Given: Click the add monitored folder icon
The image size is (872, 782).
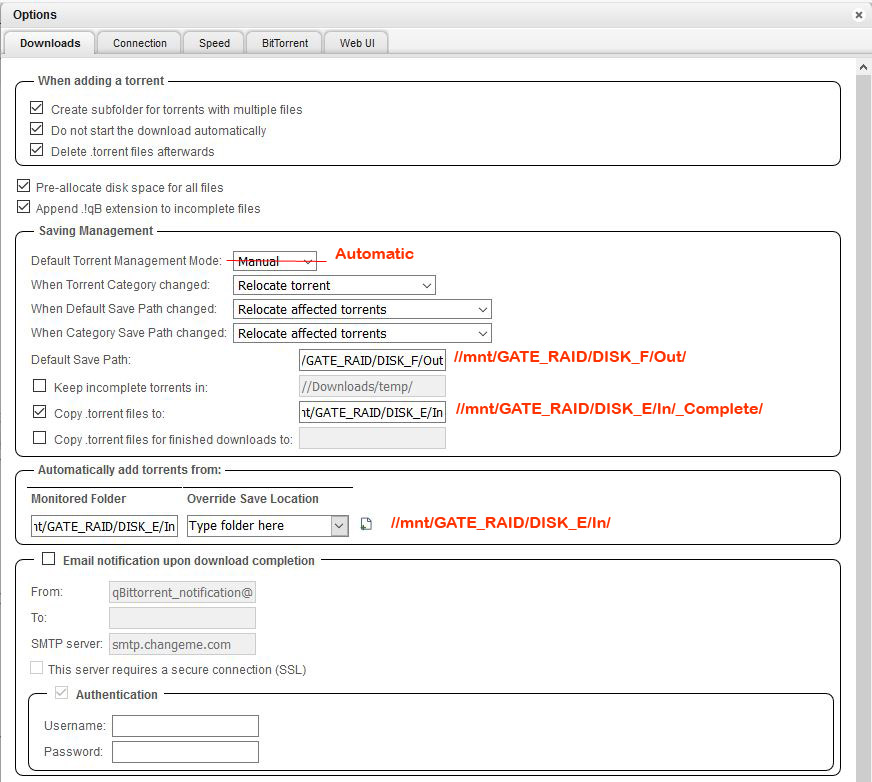Looking at the screenshot, I should coord(366,524).
